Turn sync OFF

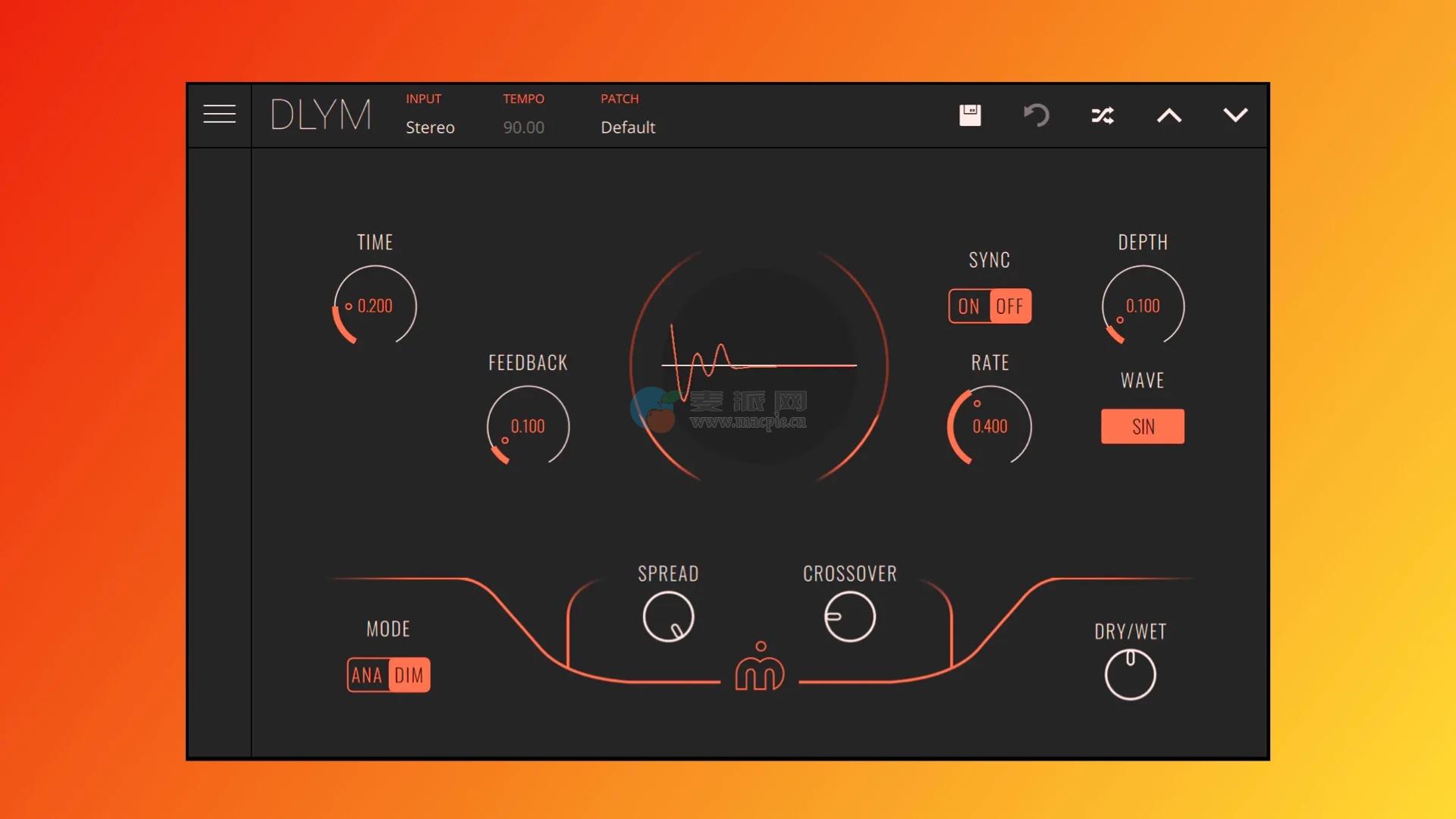1010,306
